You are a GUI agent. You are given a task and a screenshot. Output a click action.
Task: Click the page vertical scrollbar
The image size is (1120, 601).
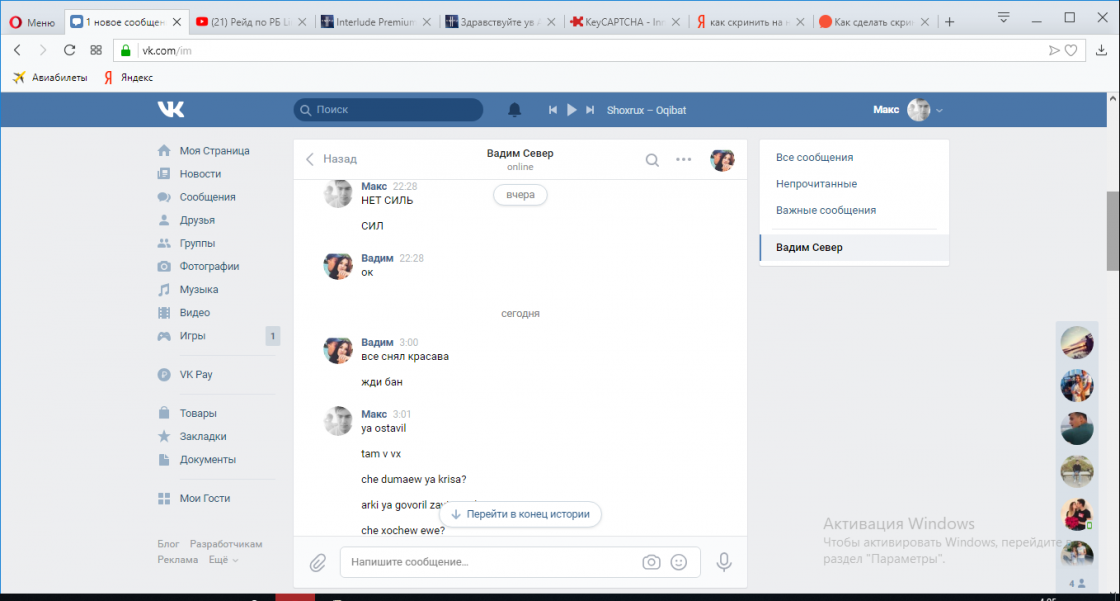pos(1112,230)
